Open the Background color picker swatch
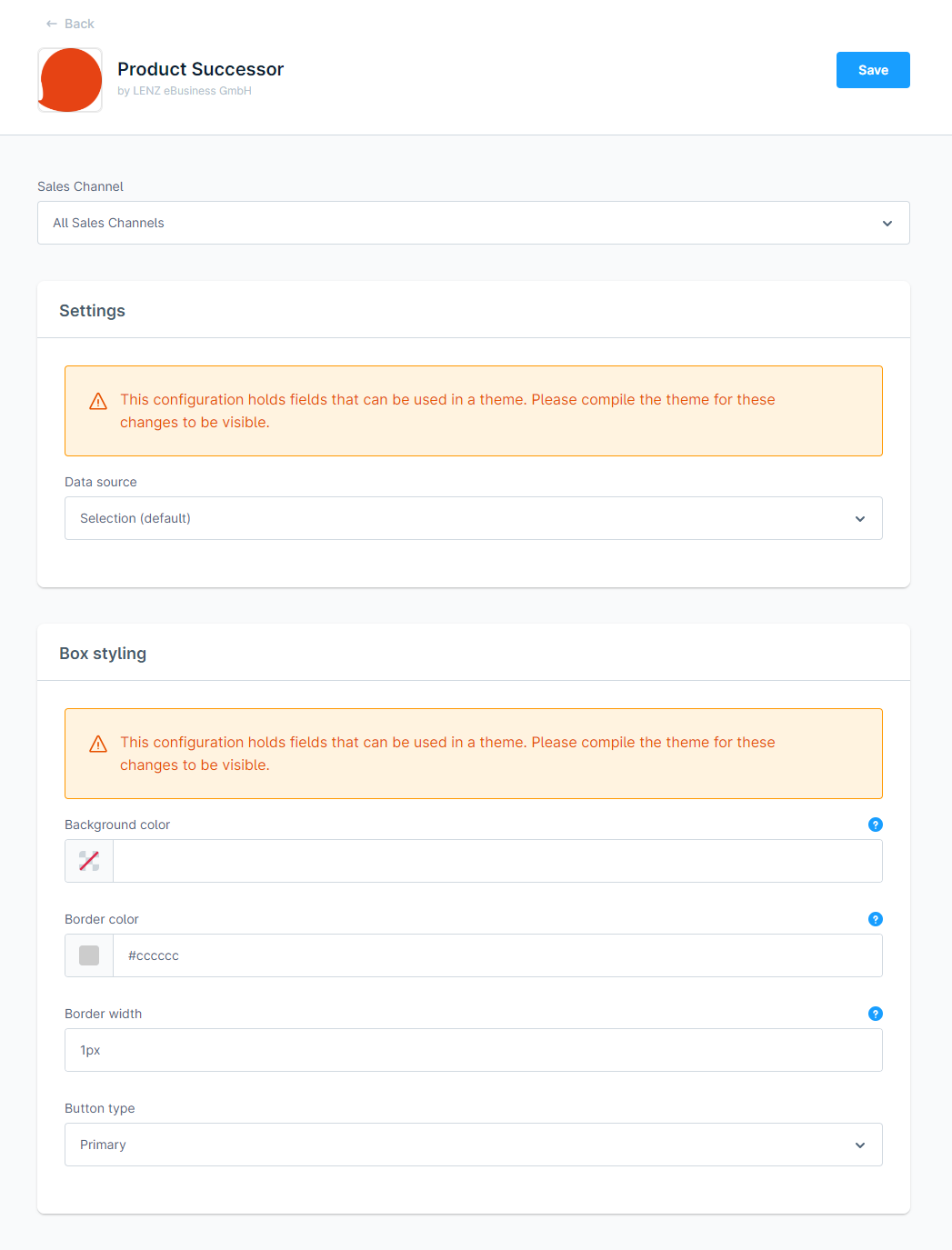 click(89, 861)
